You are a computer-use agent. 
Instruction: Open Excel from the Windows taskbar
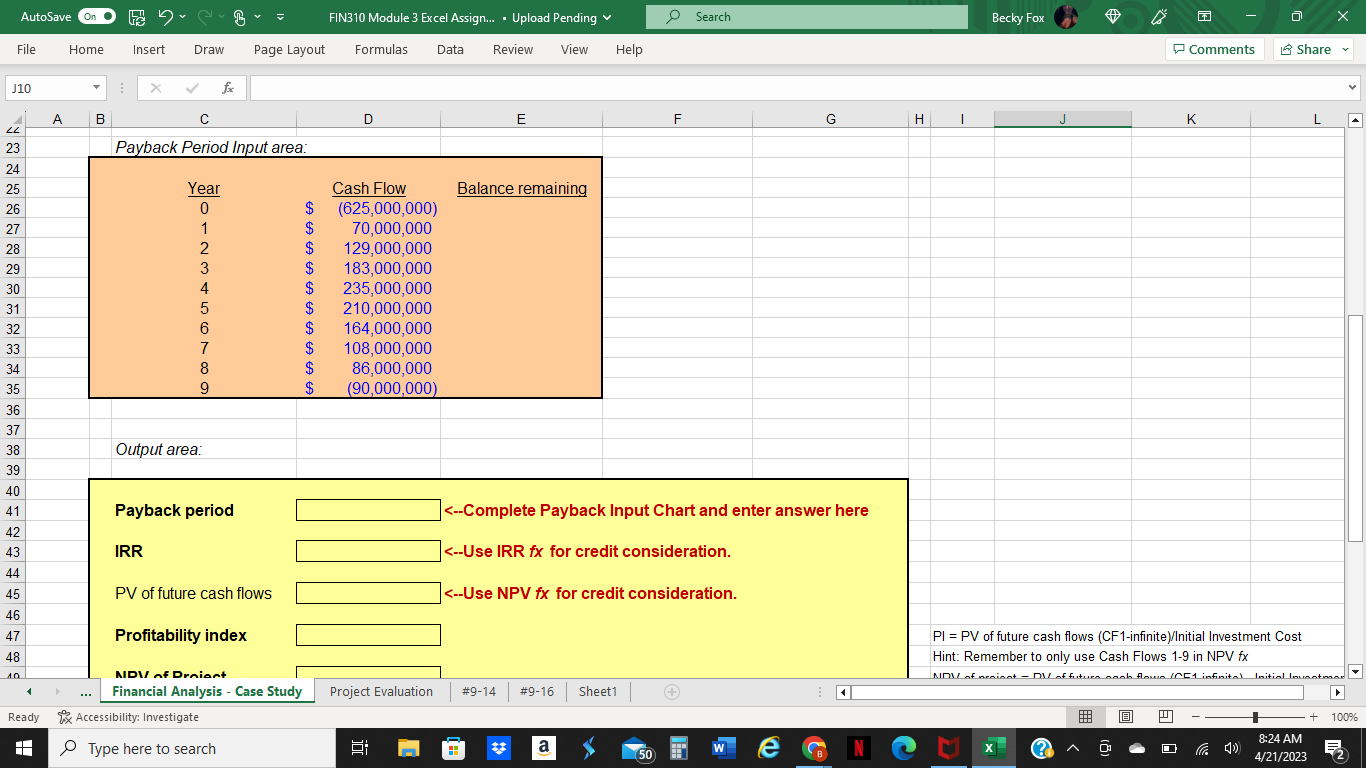993,747
